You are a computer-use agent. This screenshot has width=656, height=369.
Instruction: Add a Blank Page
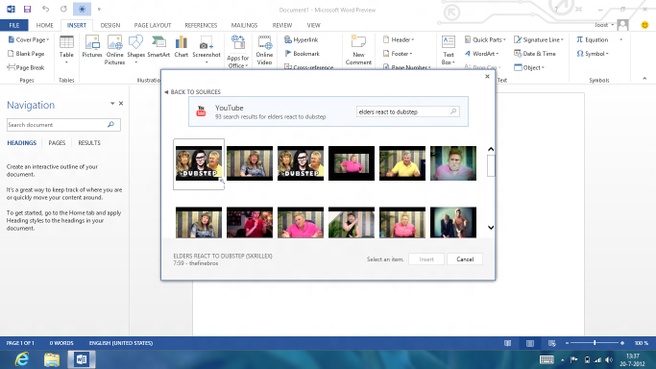[26, 54]
